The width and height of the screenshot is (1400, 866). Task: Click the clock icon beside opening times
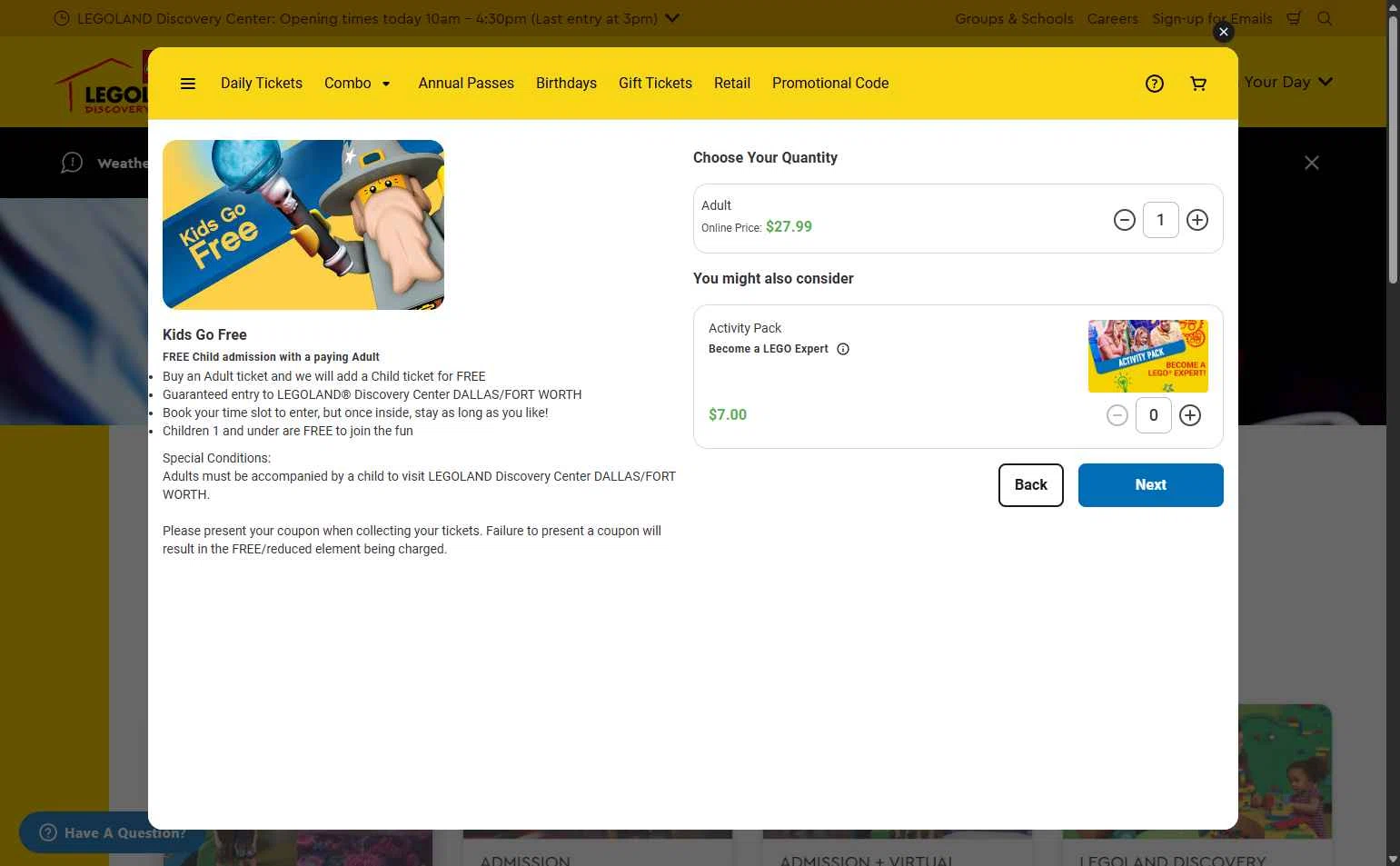(62, 18)
